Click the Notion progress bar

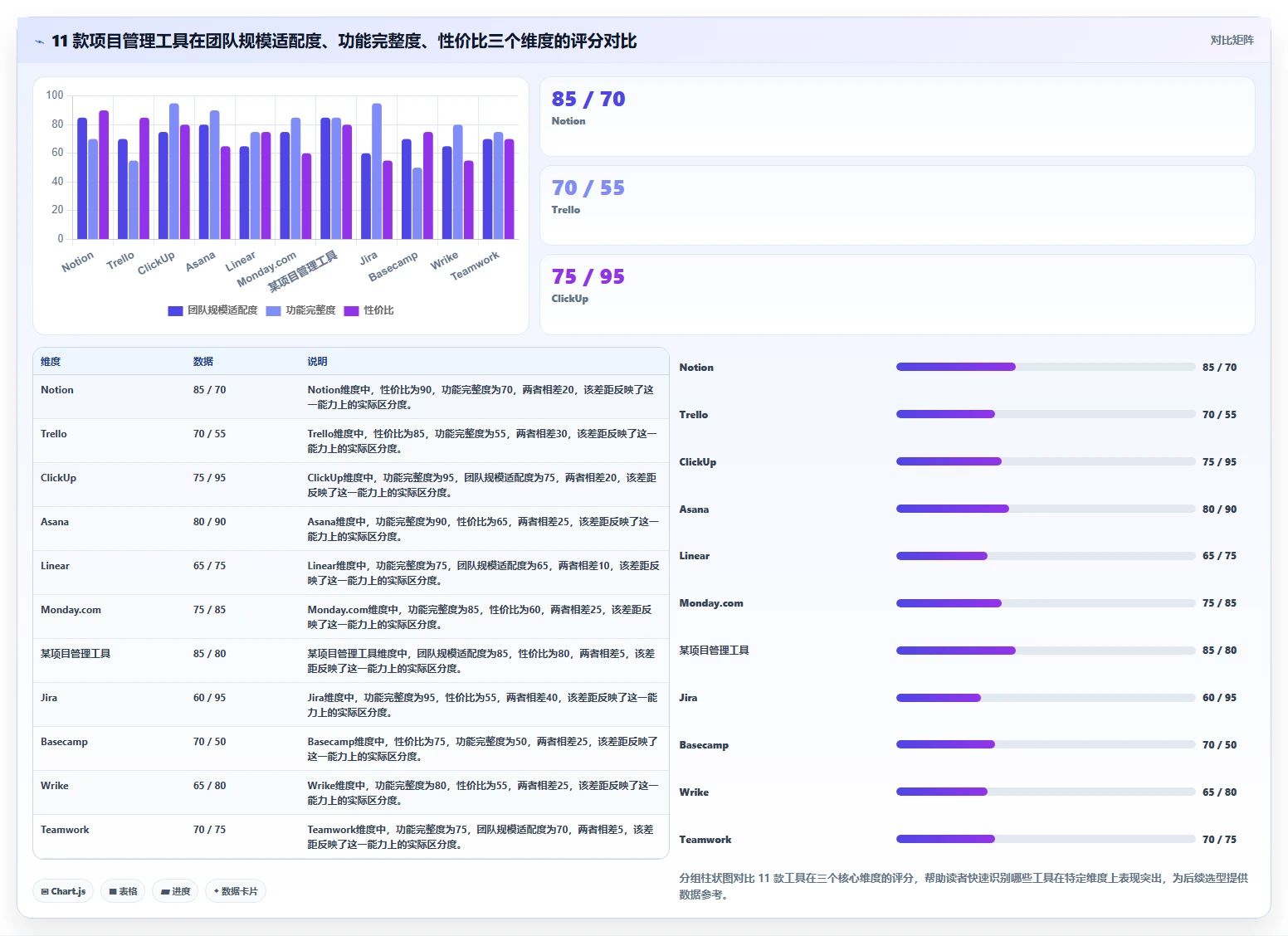pos(1046,367)
